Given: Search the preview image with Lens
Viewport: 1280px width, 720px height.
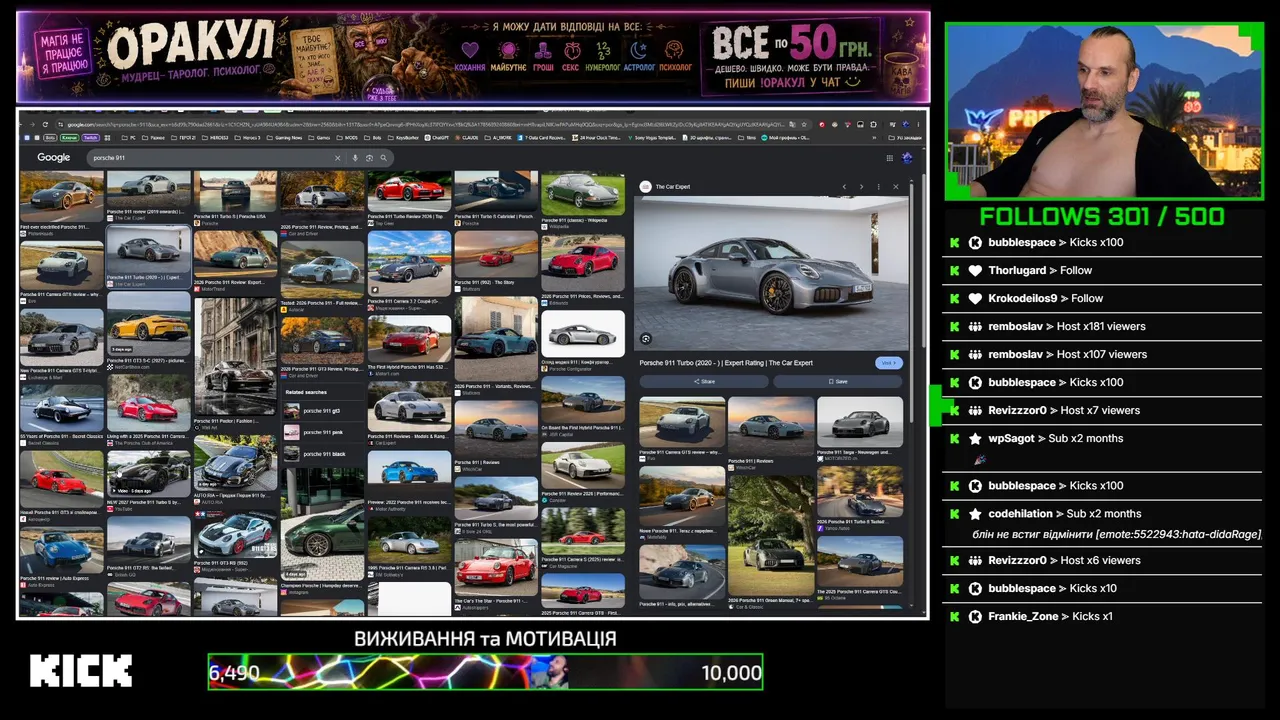Looking at the screenshot, I should tap(646, 339).
